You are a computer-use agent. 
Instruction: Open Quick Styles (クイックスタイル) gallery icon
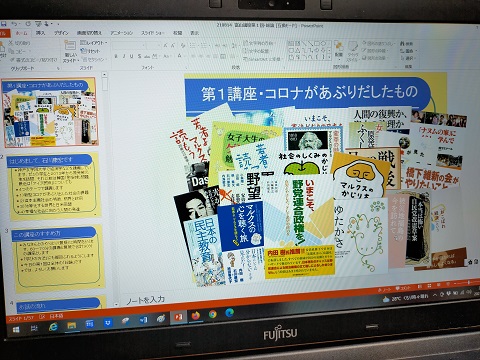353,51
